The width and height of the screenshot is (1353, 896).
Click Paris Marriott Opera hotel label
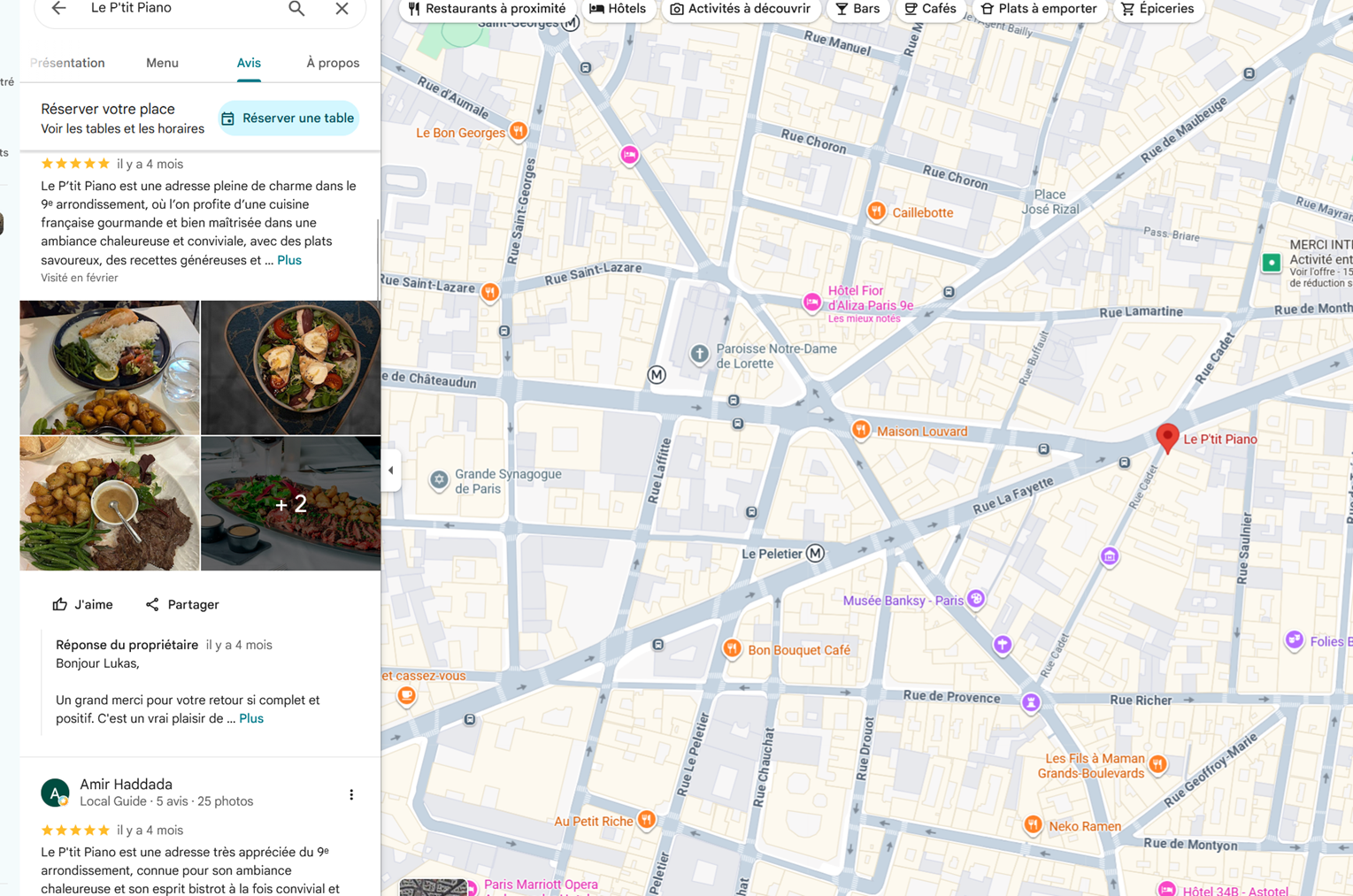[x=541, y=885]
